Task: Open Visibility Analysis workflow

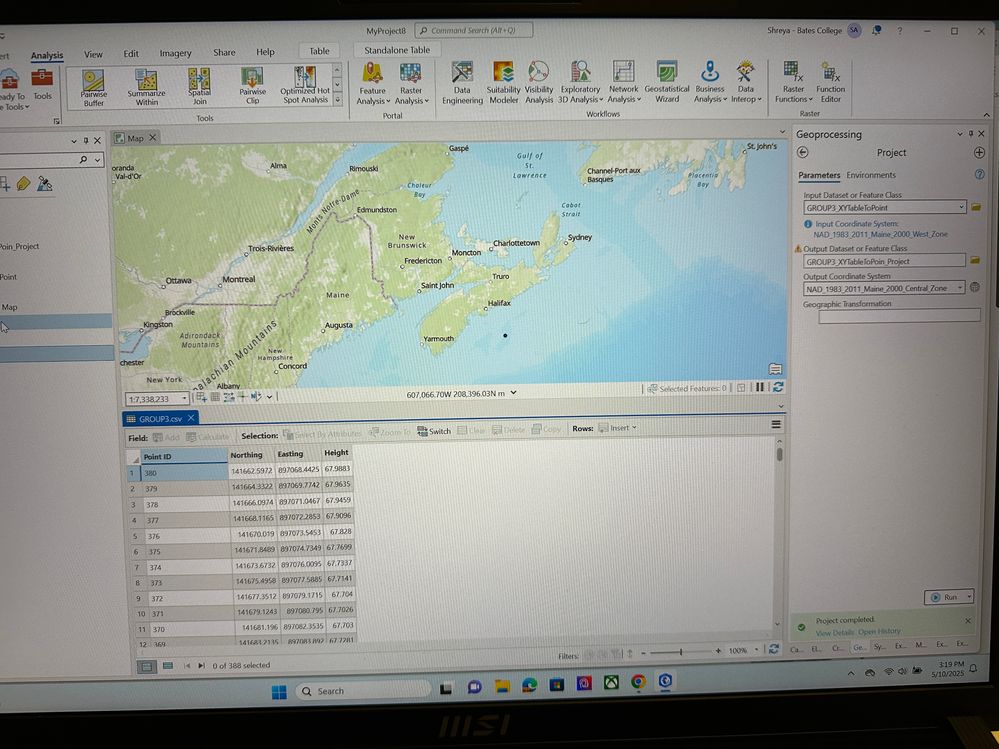Action: (538, 82)
